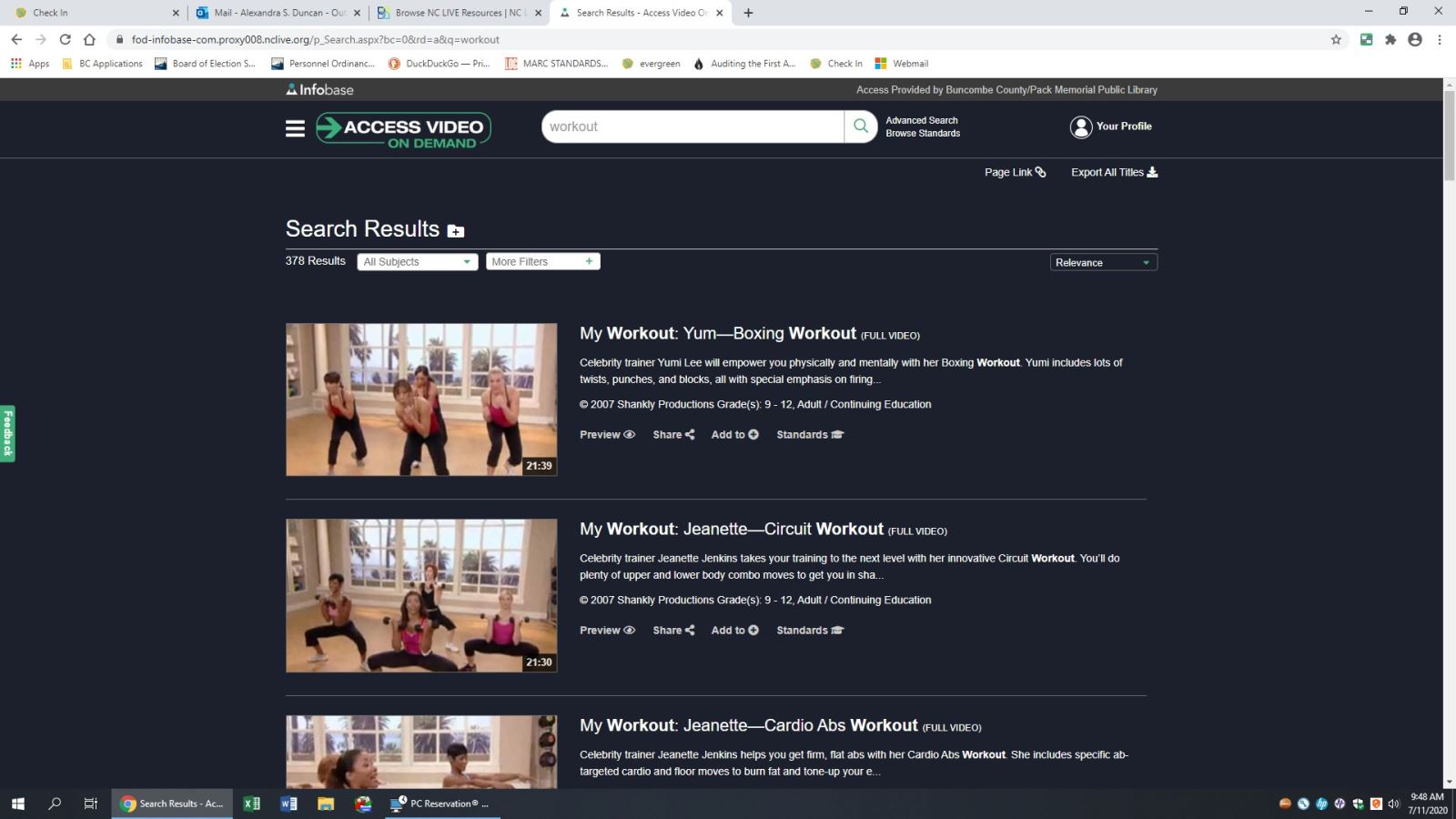1456x819 pixels.
Task: Open DuckDuckGo bookmark
Action: tap(439, 64)
